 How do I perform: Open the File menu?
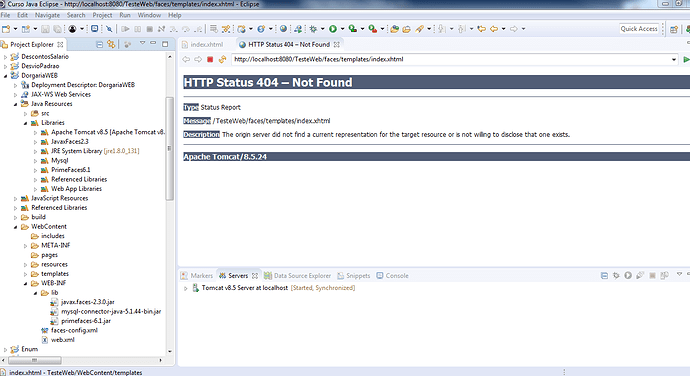5,15
